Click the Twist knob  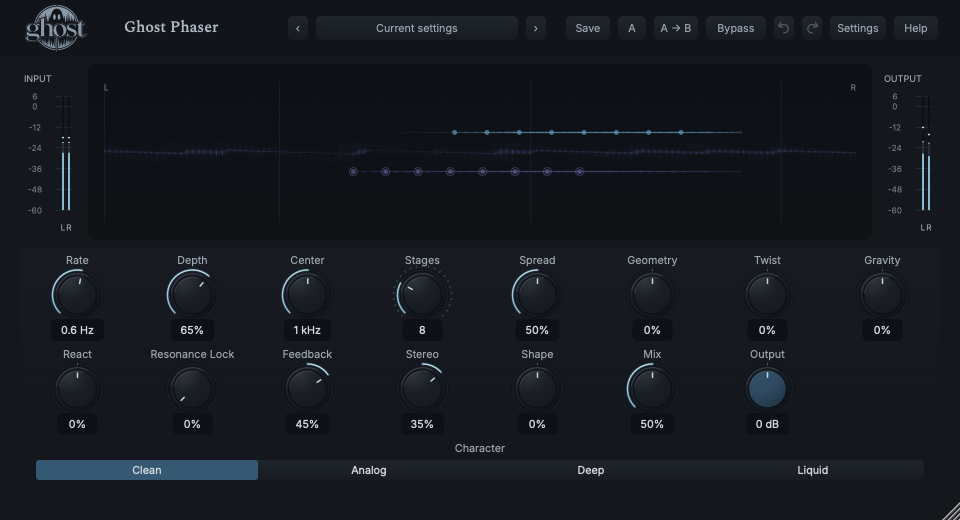[767, 295]
